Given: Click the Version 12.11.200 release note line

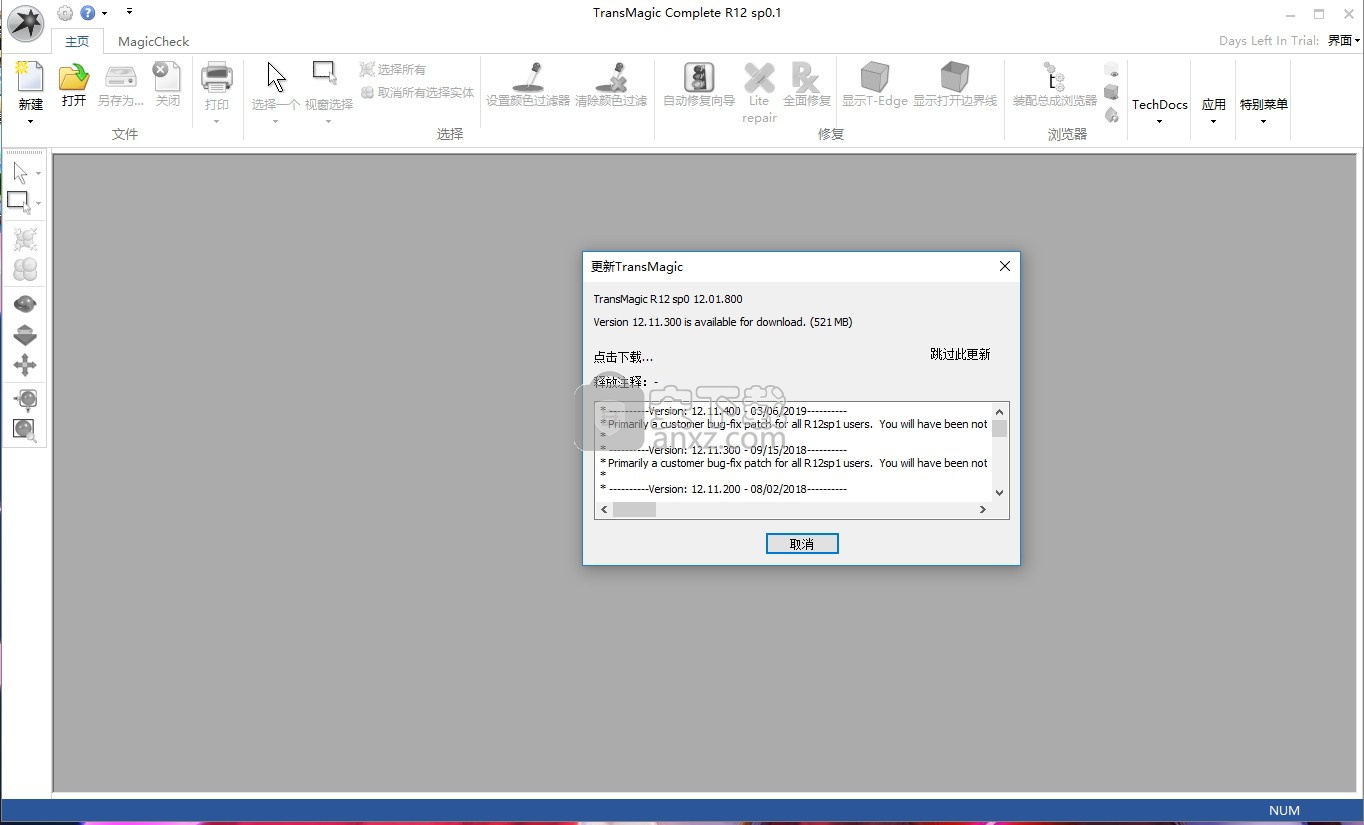Looking at the screenshot, I should pyautogui.click(x=723, y=489).
